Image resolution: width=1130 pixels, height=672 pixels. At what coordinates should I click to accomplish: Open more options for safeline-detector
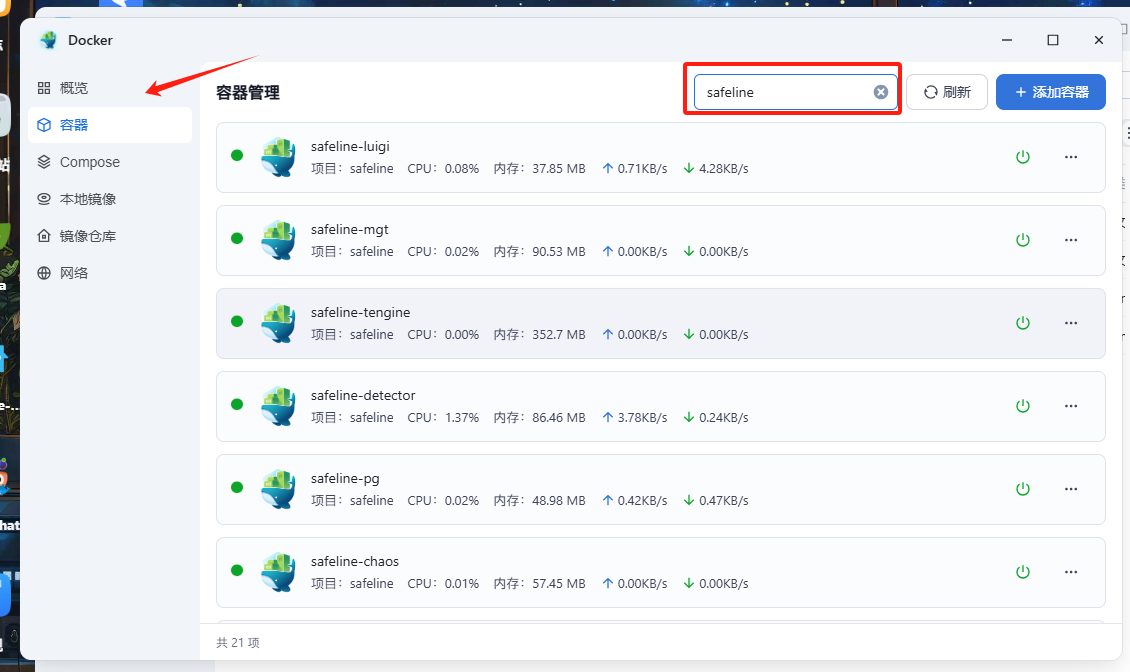coord(1071,406)
